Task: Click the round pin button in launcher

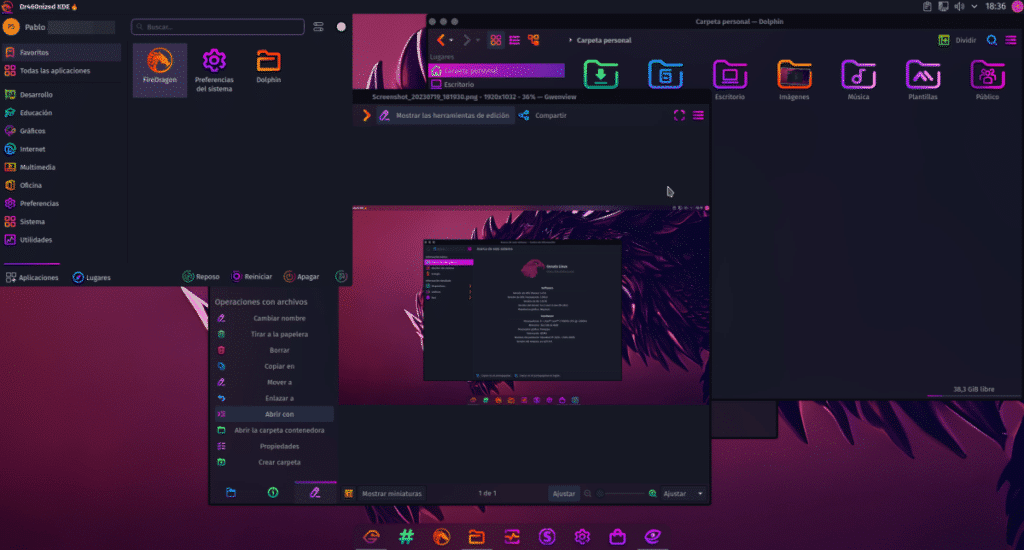Action: [x=341, y=27]
